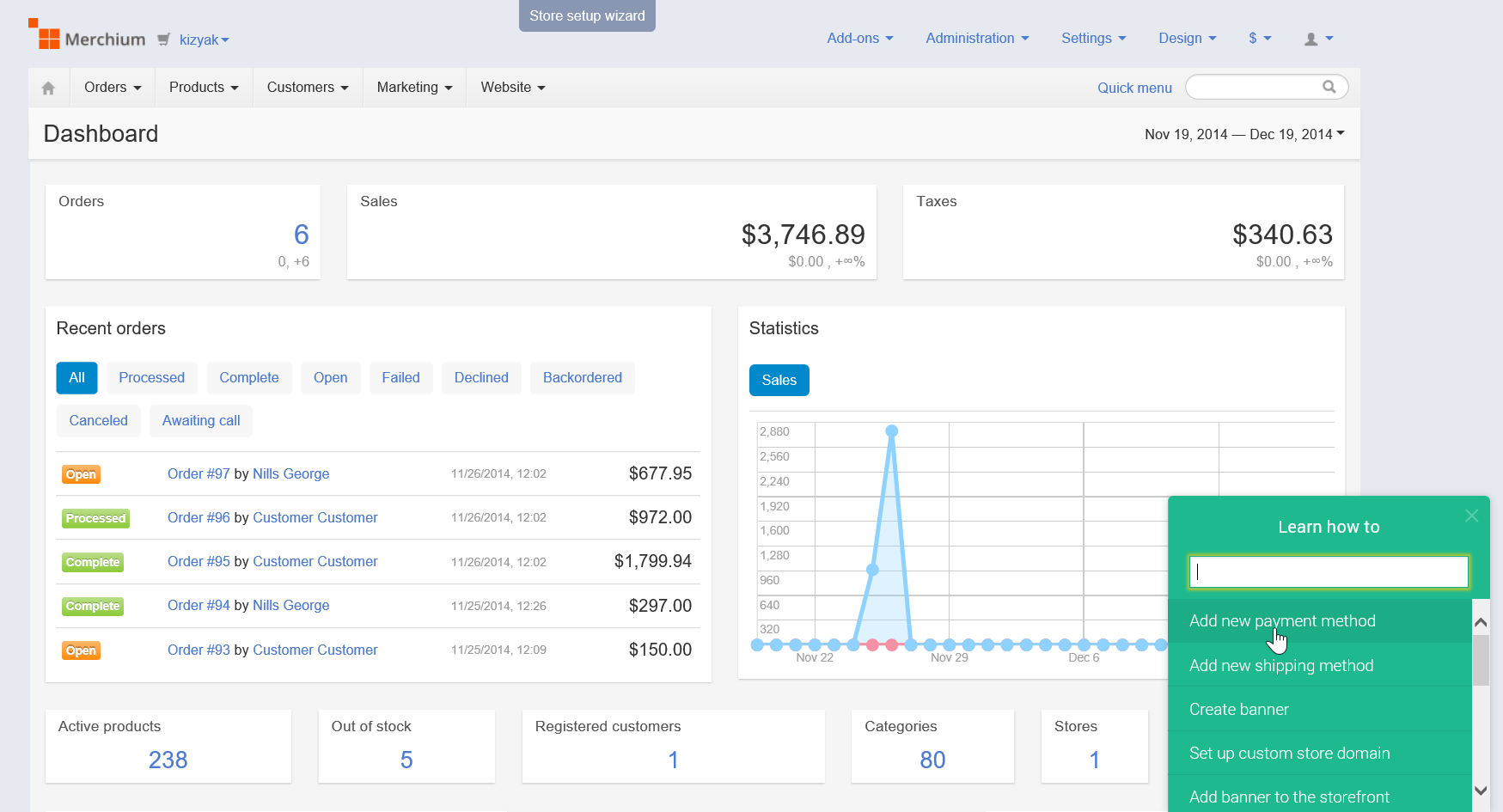
Task: Click the Store setup wizard button
Action: (587, 15)
